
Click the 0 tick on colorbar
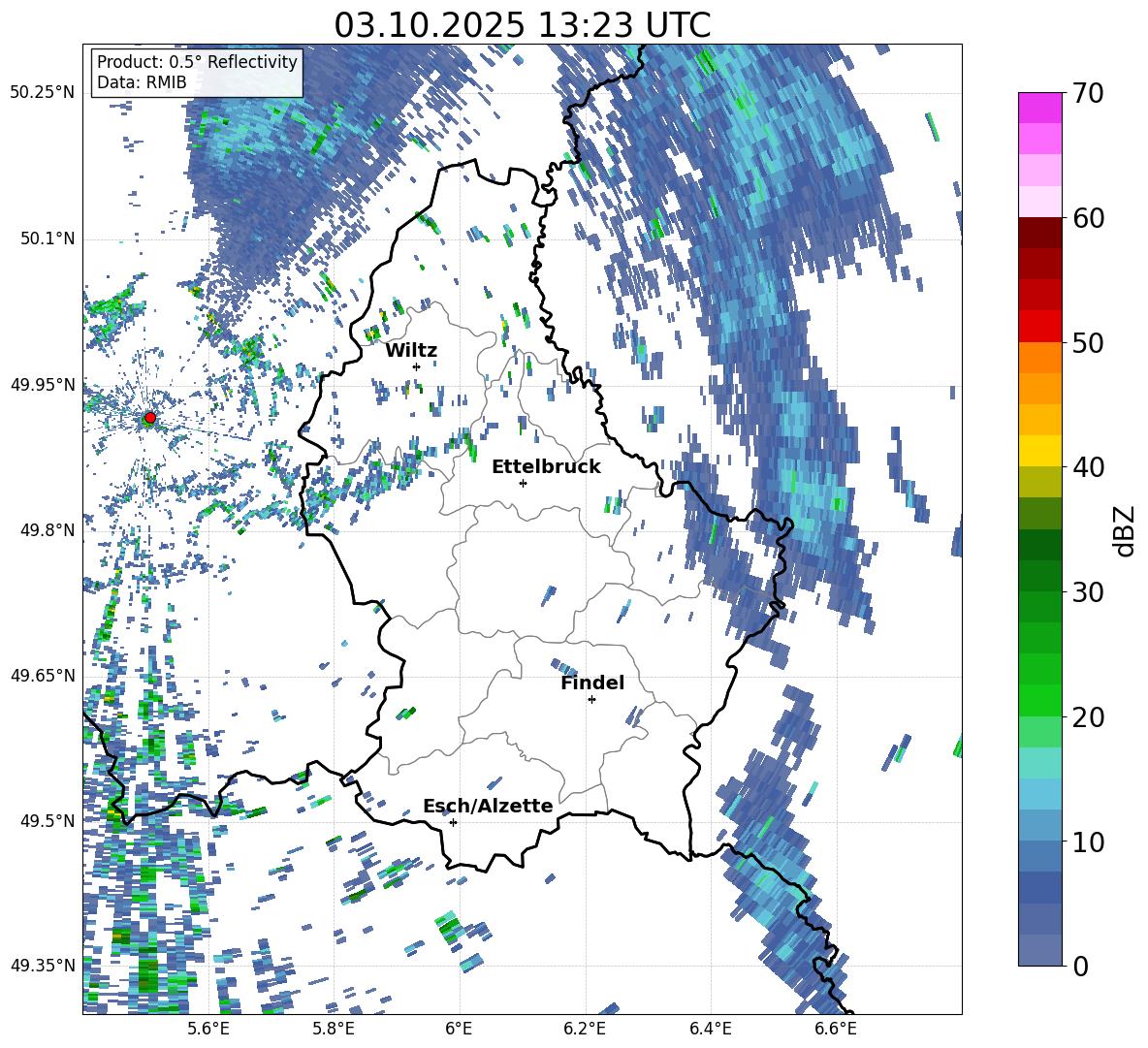point(1080,966)
